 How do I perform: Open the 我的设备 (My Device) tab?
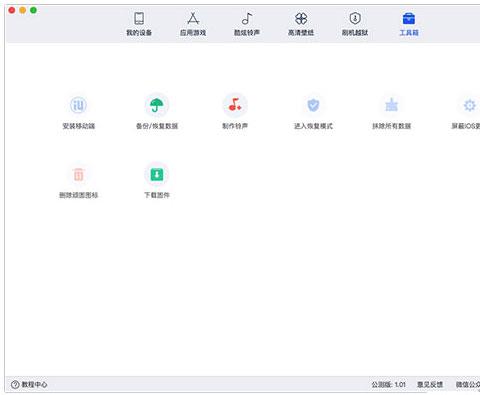[139, 23]
